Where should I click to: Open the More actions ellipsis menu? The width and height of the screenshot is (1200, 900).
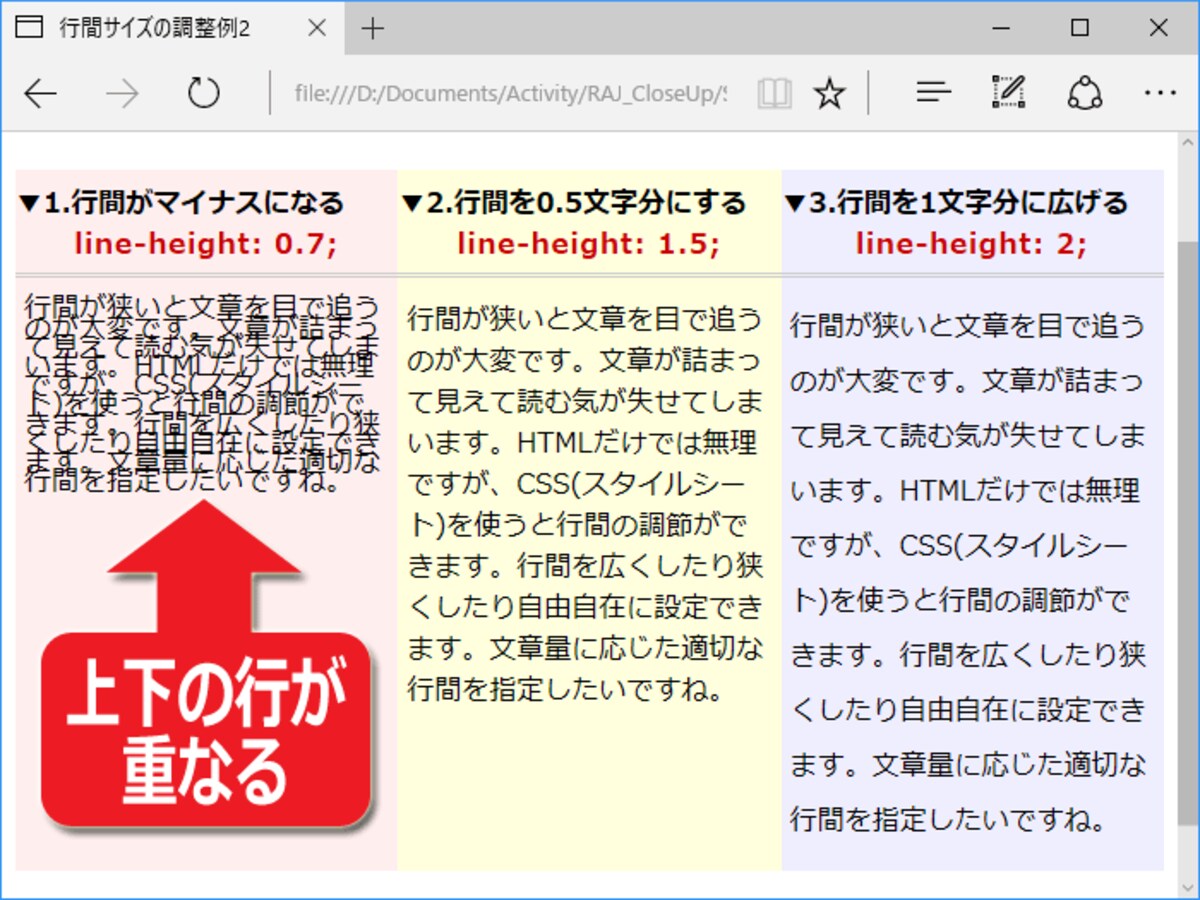[x=1160, y=93]
